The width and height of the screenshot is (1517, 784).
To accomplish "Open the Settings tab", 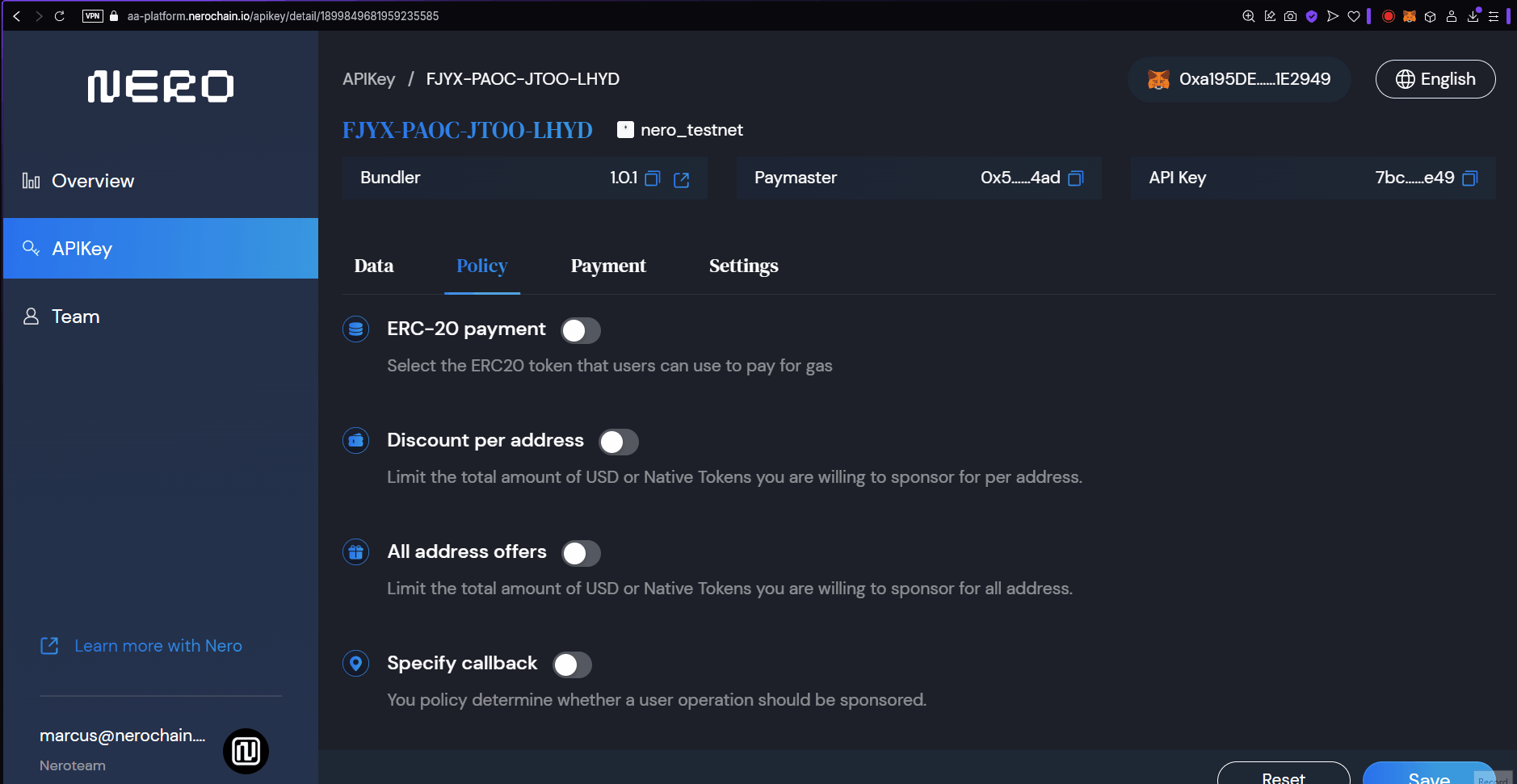I will click(743, 266).
